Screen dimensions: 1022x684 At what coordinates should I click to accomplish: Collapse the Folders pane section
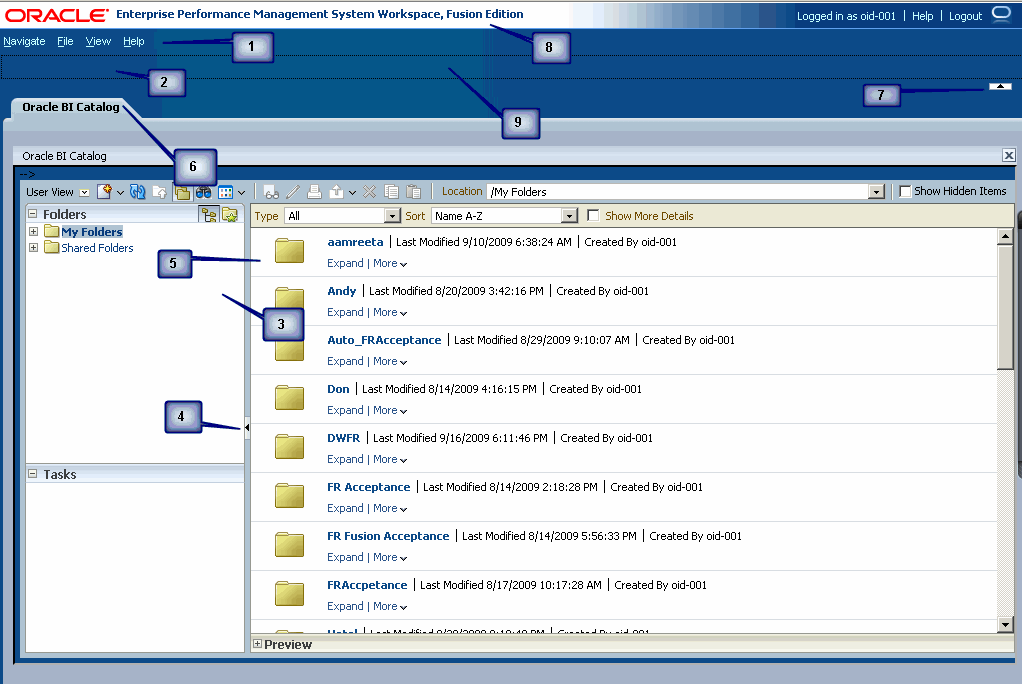[x=33, y=213]
